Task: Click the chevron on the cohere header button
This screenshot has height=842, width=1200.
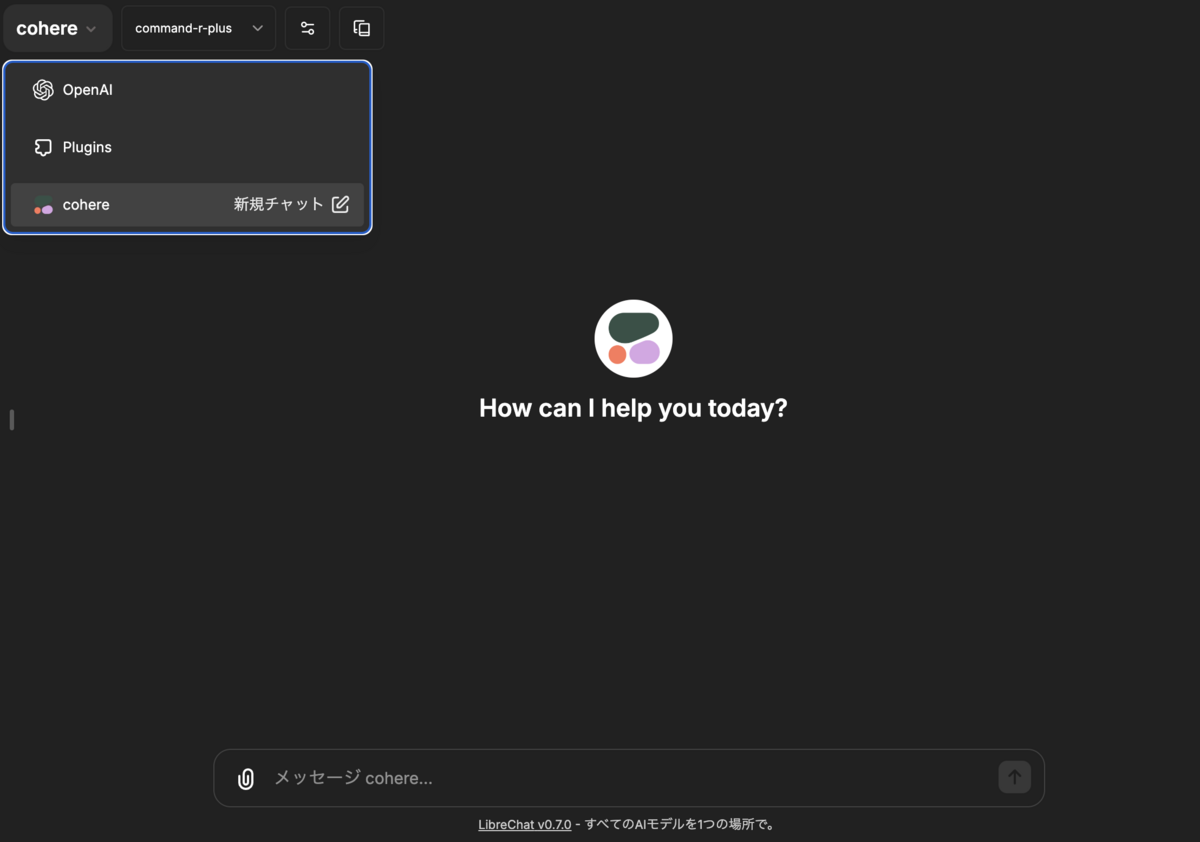Action: [x=90, y=28]
